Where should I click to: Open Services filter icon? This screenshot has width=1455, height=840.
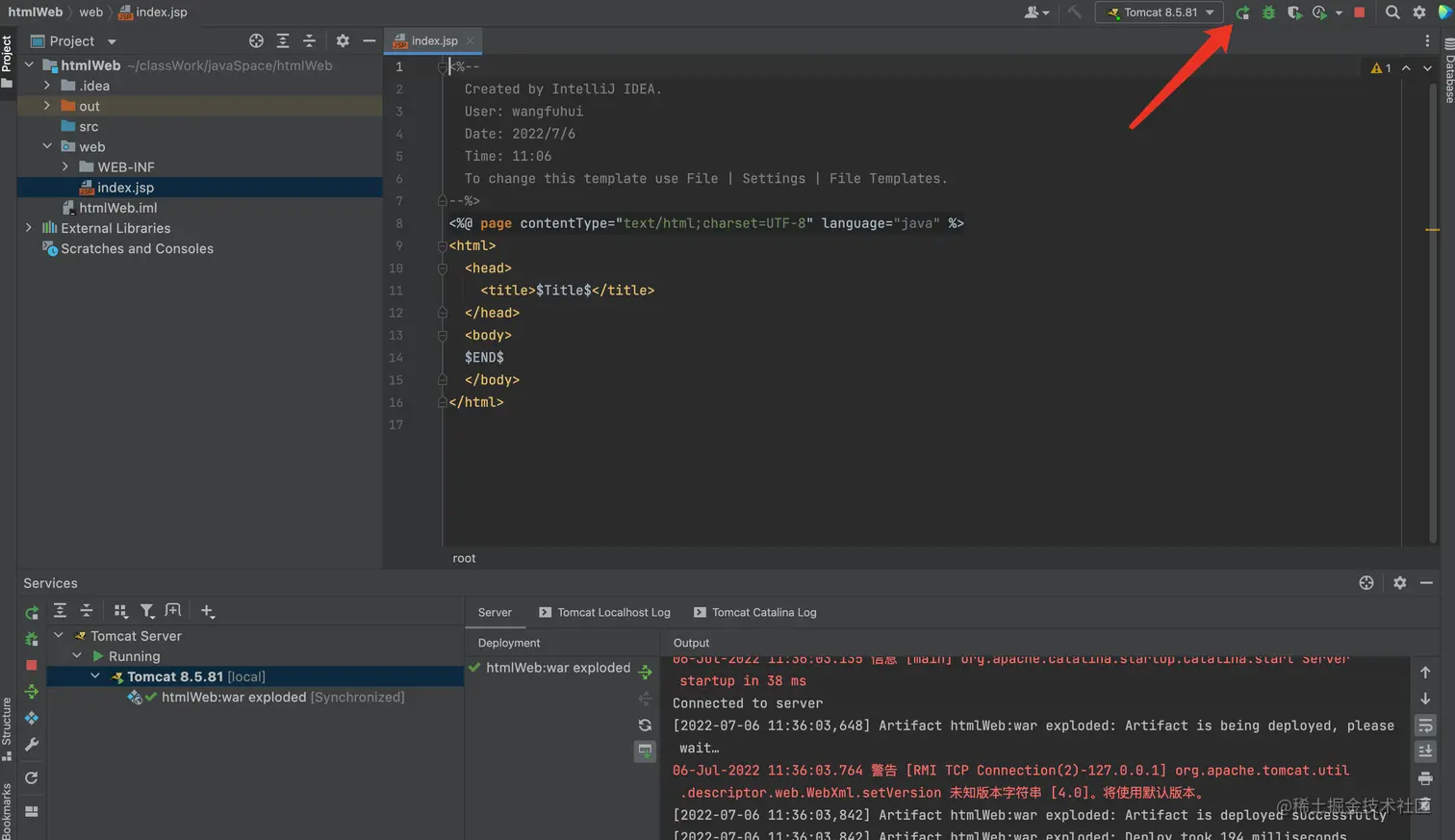(146, 610)
